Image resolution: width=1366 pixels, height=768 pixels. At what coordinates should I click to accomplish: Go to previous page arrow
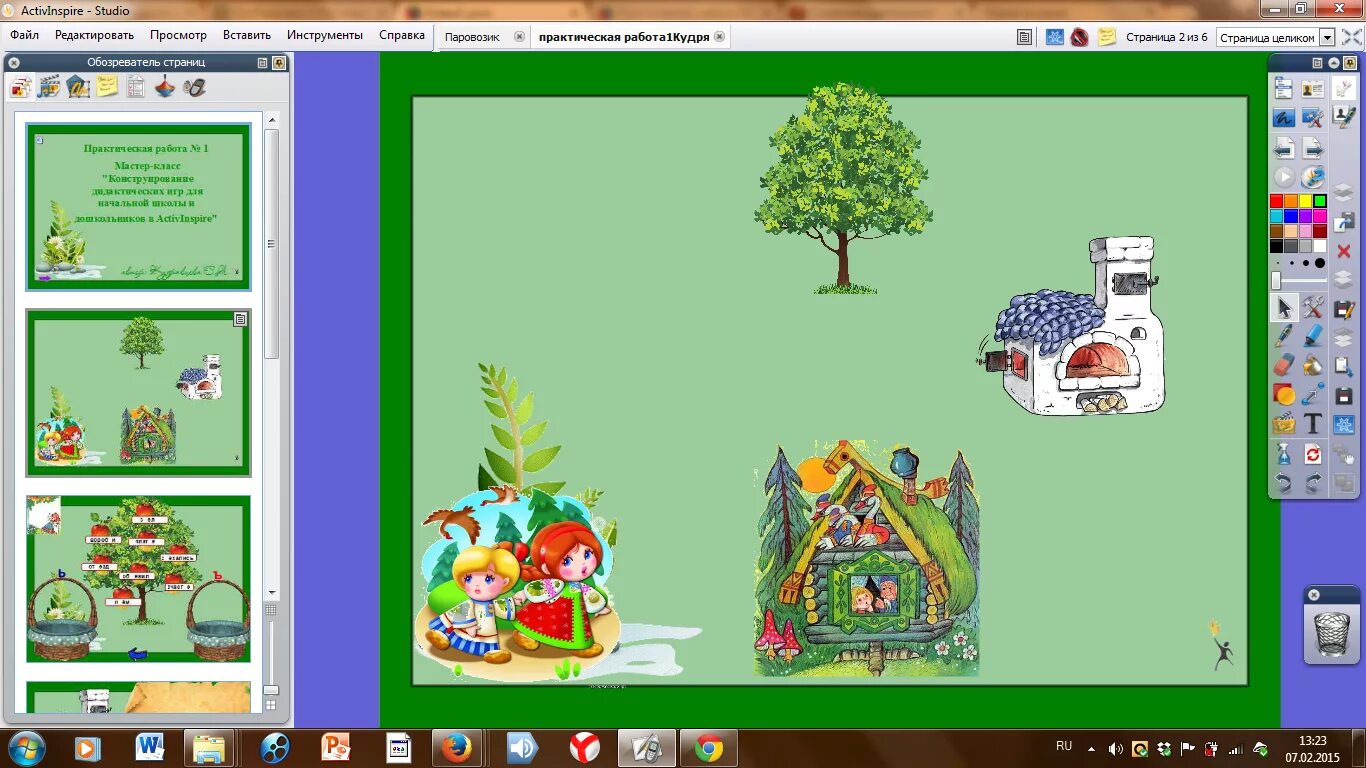click(x=1284, y=148)
